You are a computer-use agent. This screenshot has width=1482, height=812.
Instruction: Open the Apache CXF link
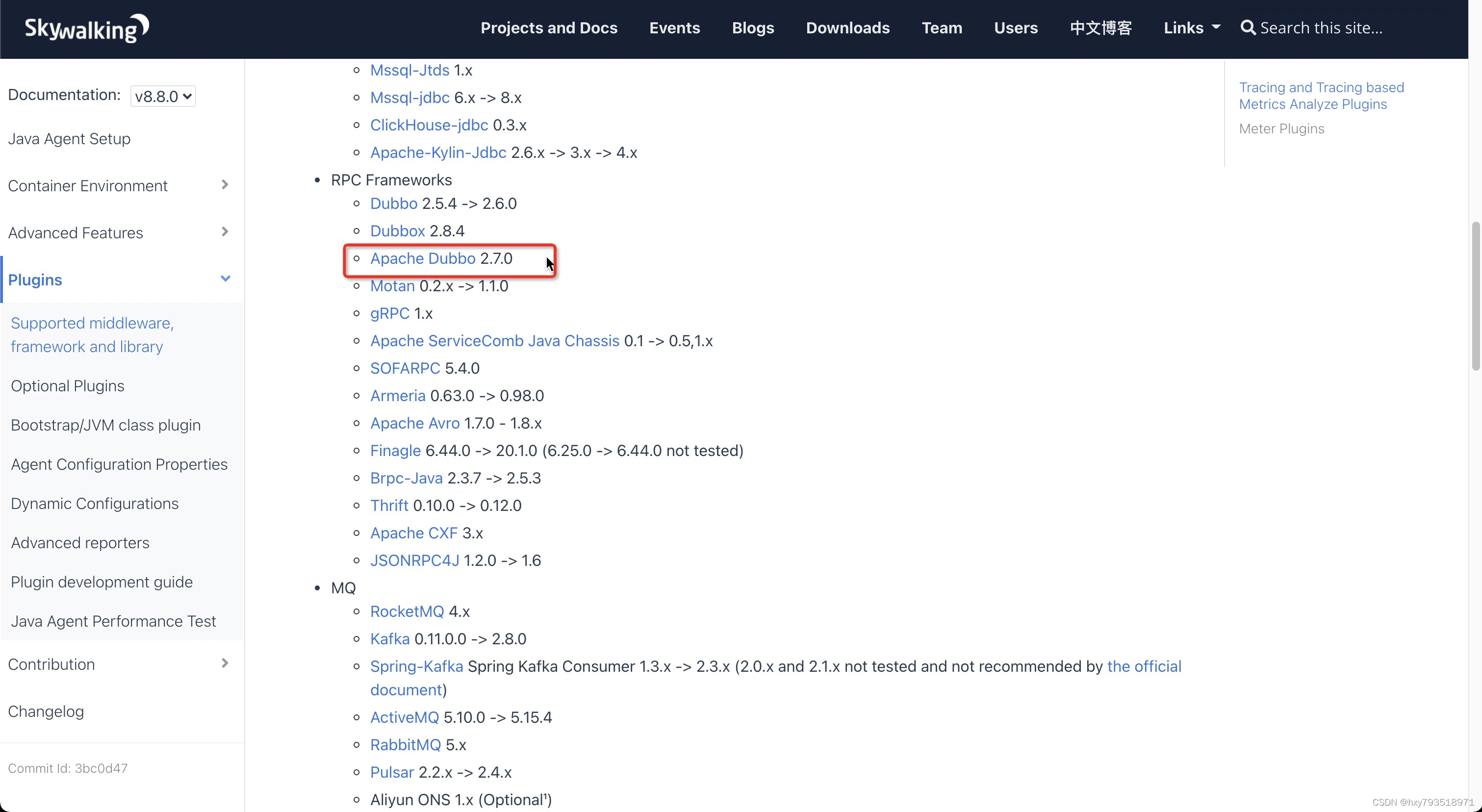(x=413, y=533)
